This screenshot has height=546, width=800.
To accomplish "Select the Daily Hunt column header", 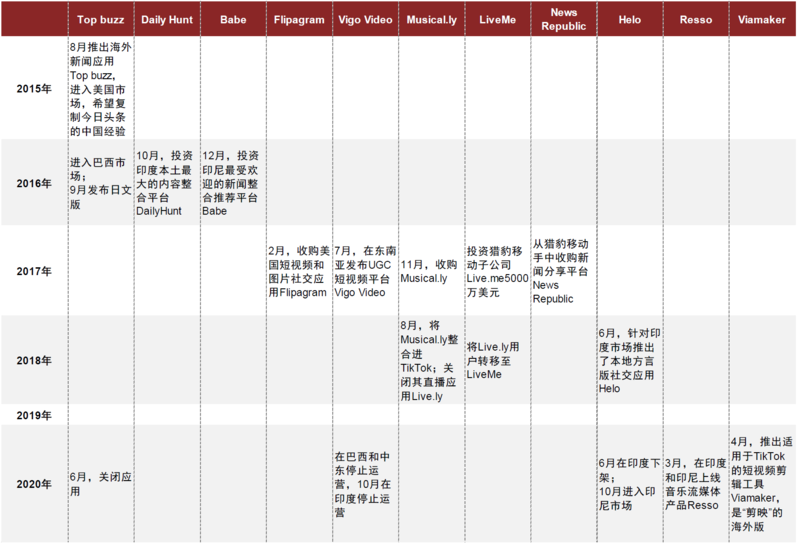I will (x=166, y=19).
